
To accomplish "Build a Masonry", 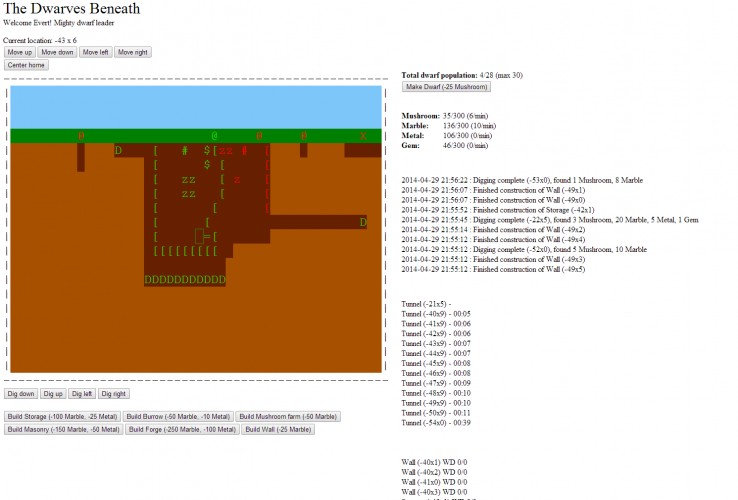I will click(64, 429).
